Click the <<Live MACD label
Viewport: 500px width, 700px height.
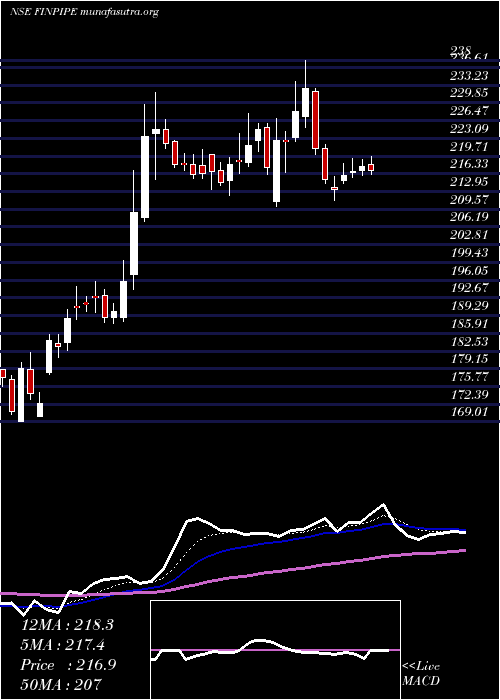click(x=421, y=674)
